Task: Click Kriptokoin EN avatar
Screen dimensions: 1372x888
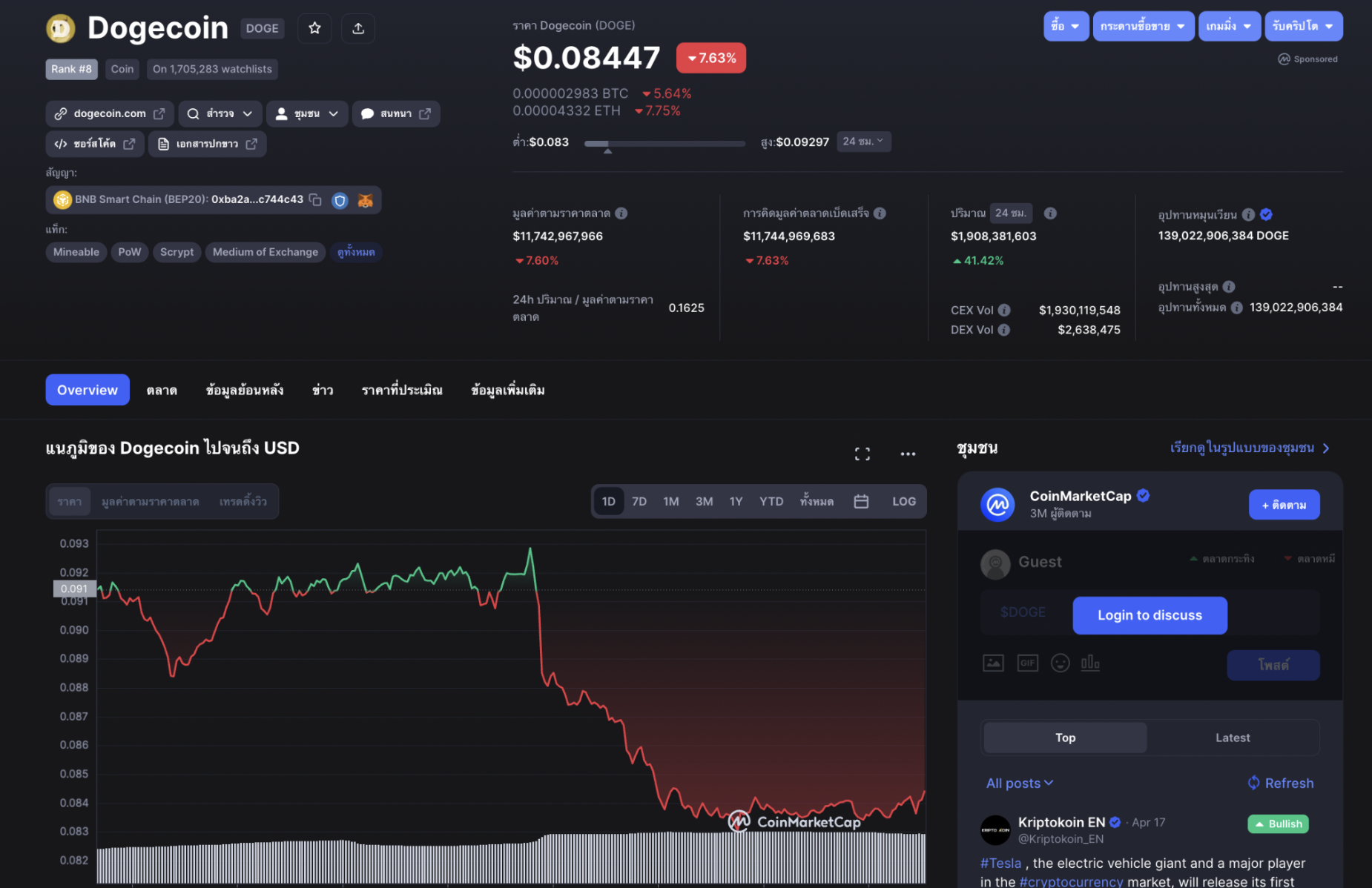Action: [995, 830]
